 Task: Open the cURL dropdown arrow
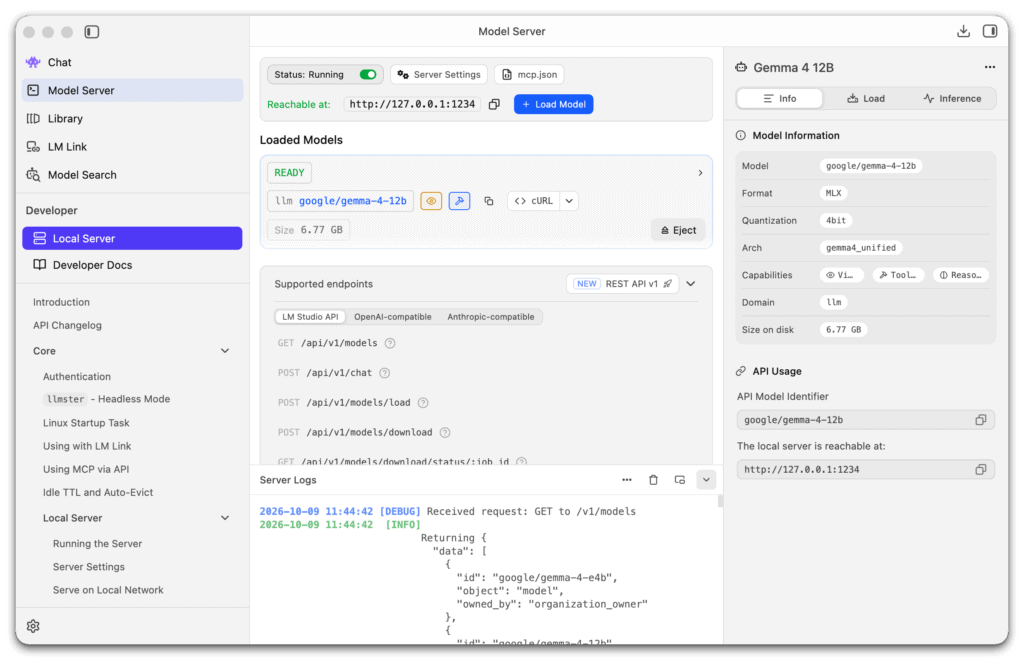coord(569,201)
